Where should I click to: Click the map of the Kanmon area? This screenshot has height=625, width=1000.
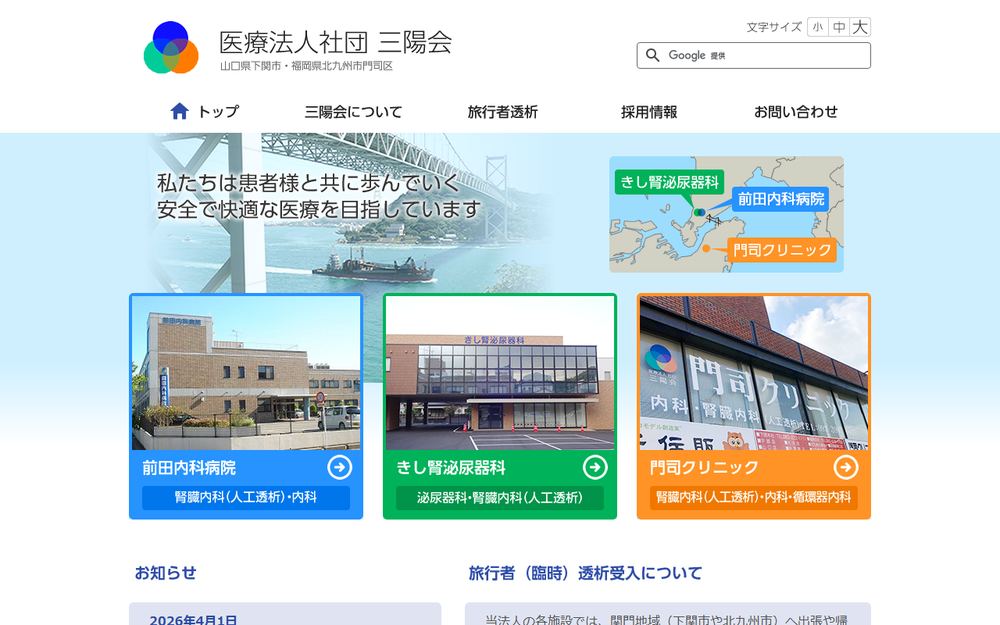pos(726,214)
